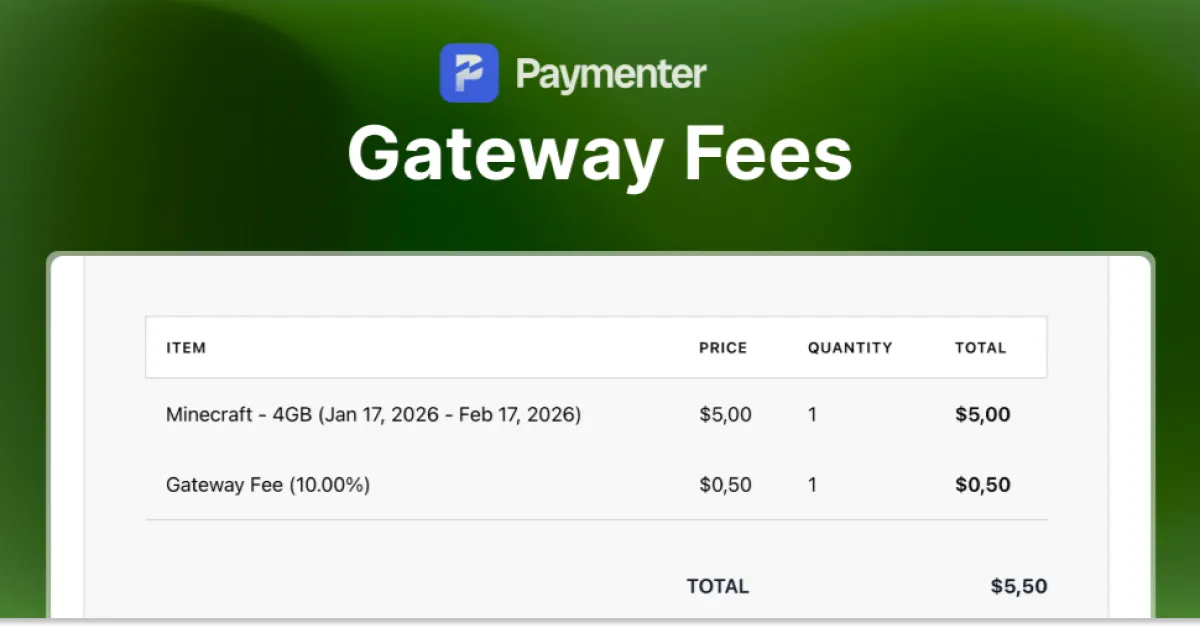Click the bold $5,00 Minecraft row total

[982, 414]
